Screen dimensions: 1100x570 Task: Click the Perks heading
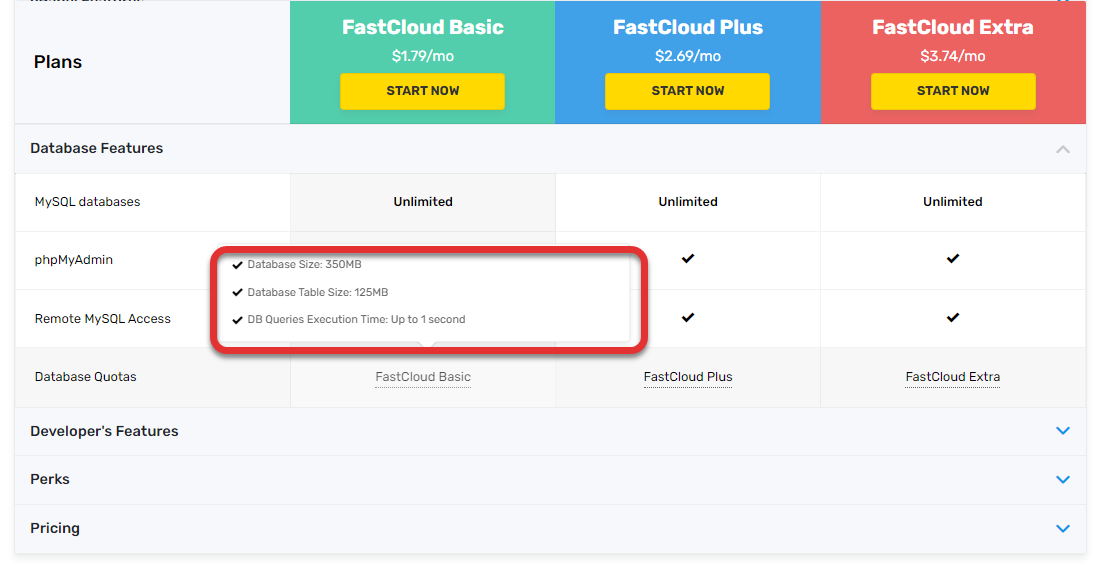pyautogui.click(x=50, y=480)
